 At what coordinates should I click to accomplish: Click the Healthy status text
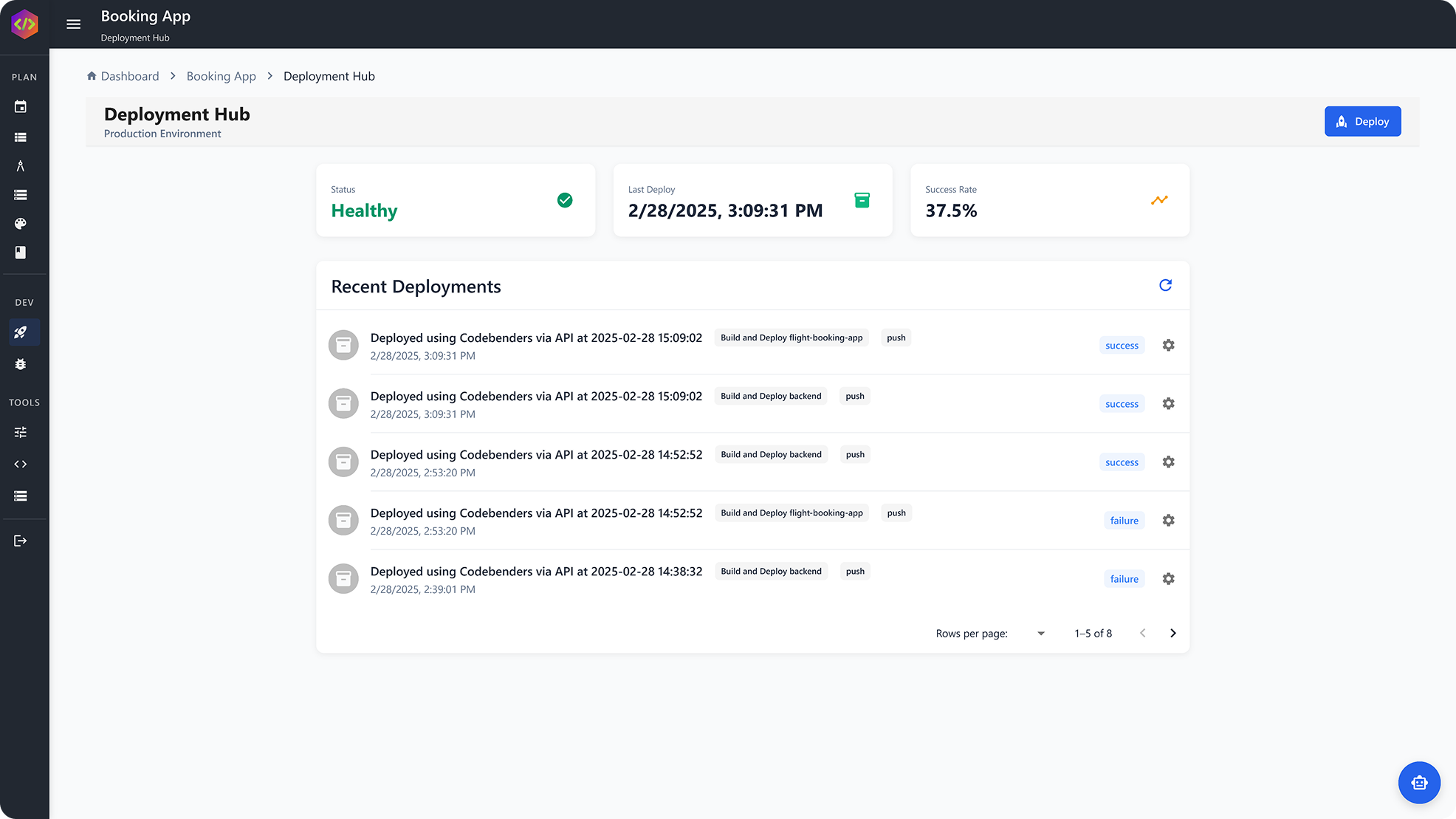(364, 210)
